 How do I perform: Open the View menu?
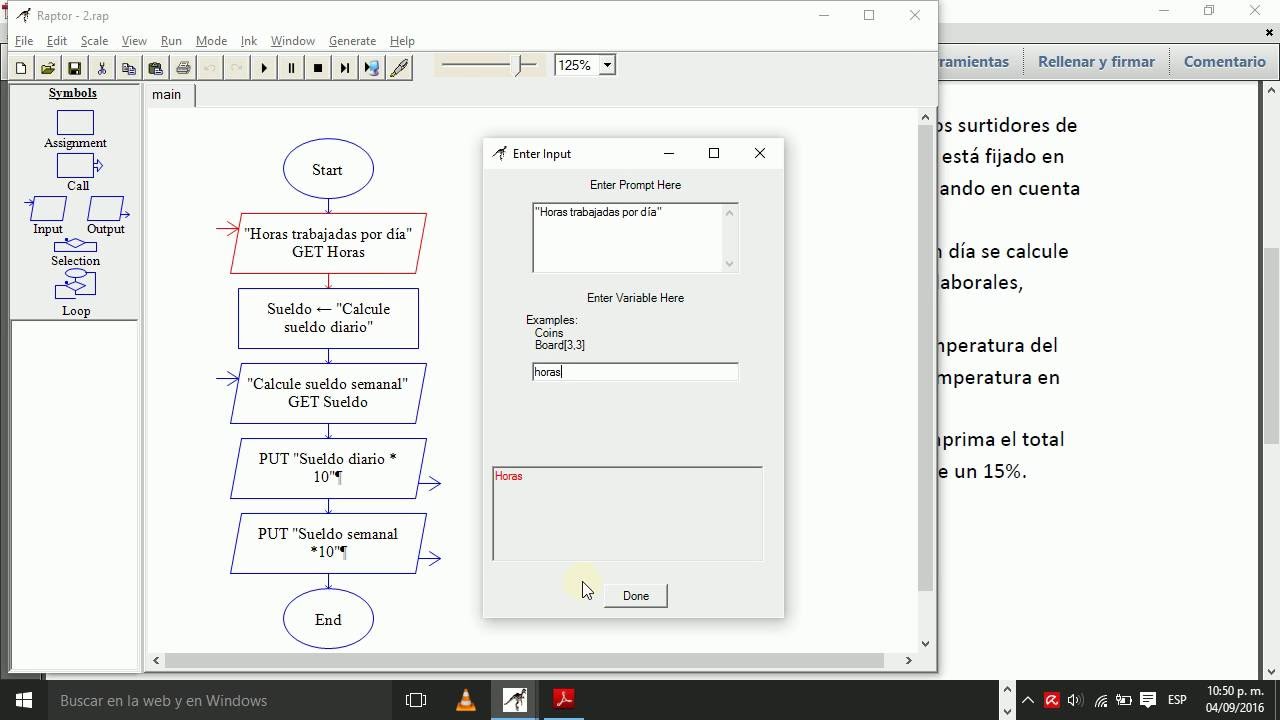pyautogui.click(x=134, y=41)
